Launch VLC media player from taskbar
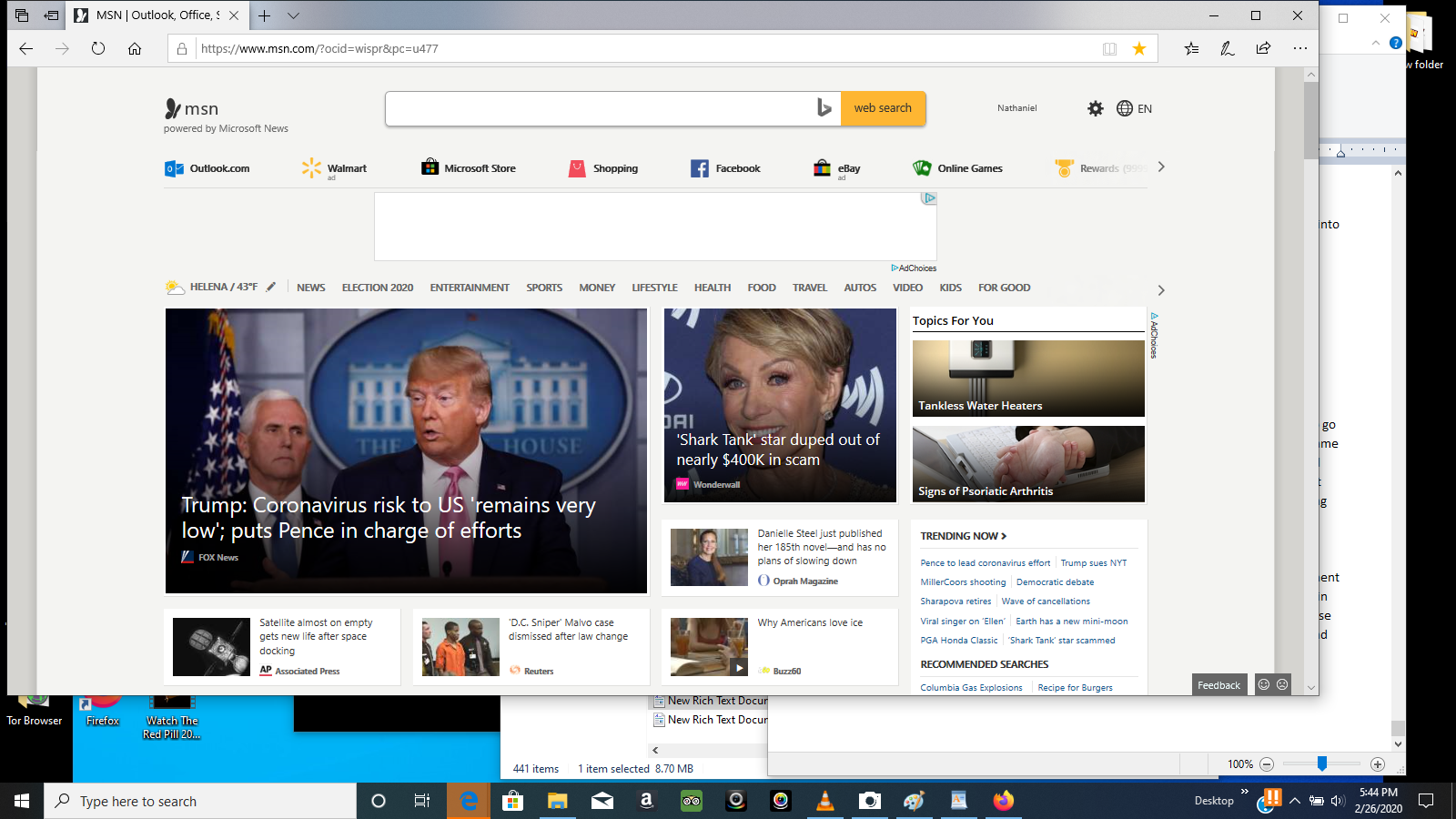The image size is (1456, 819). pyautogui.click(x=825, y=801)
